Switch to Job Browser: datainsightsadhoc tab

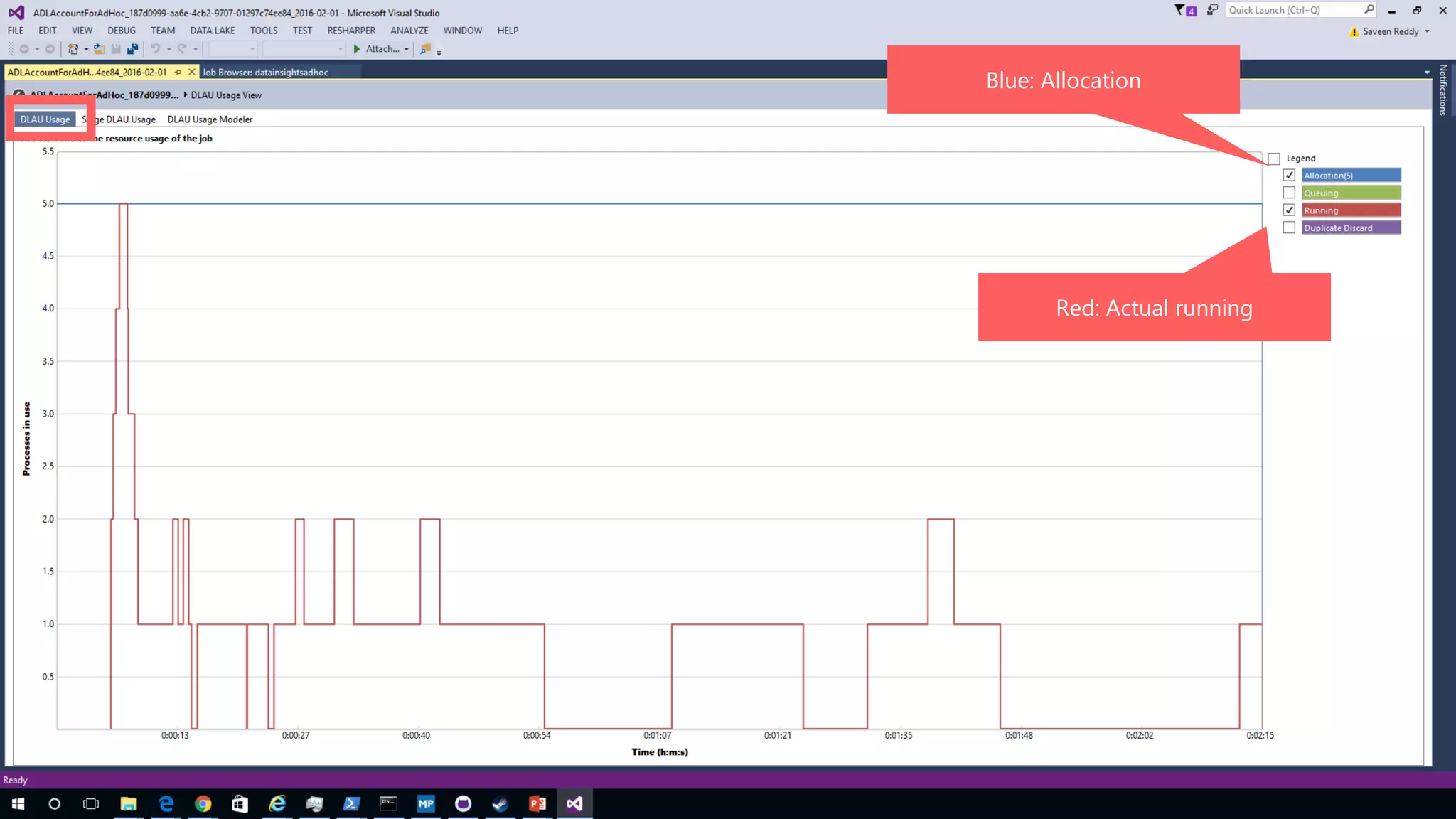click(x=264, y=72)
